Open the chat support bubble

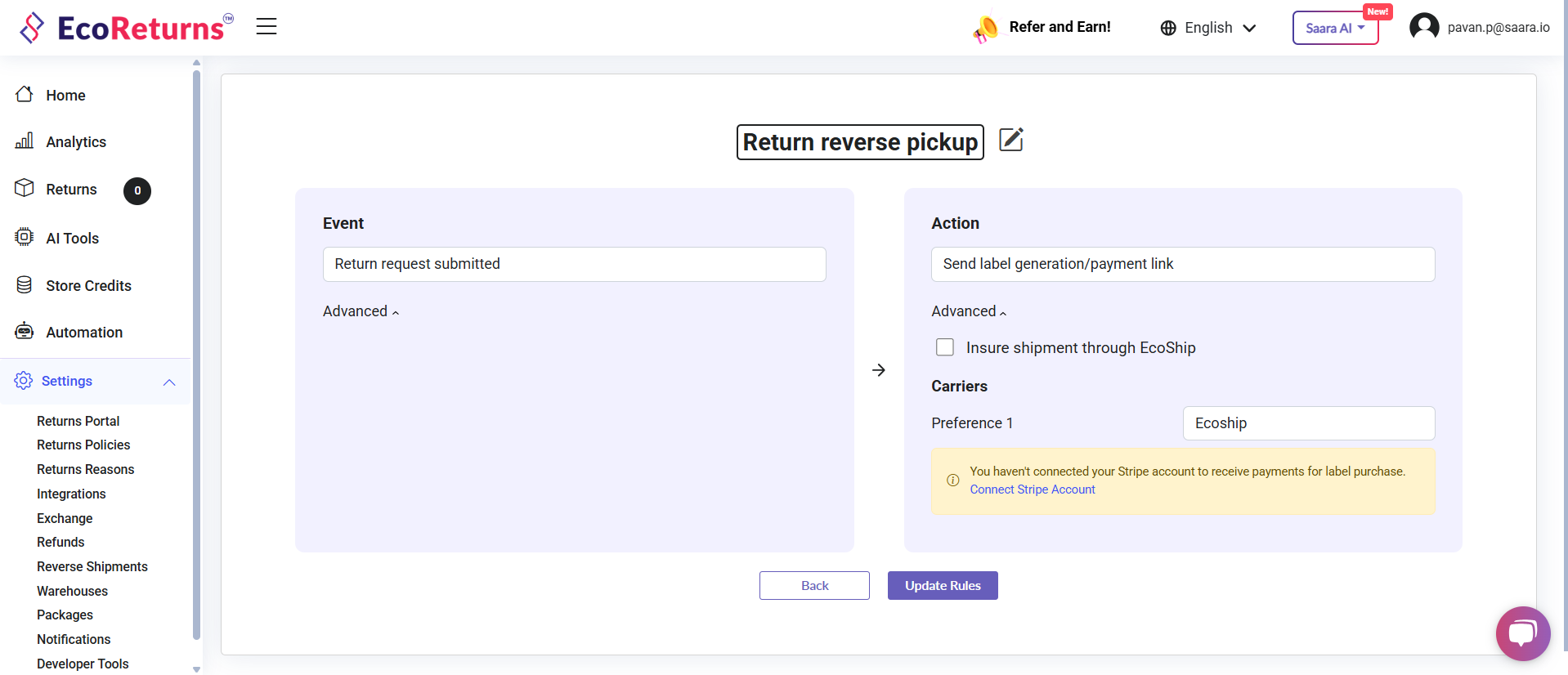[x=1522, y=633]
